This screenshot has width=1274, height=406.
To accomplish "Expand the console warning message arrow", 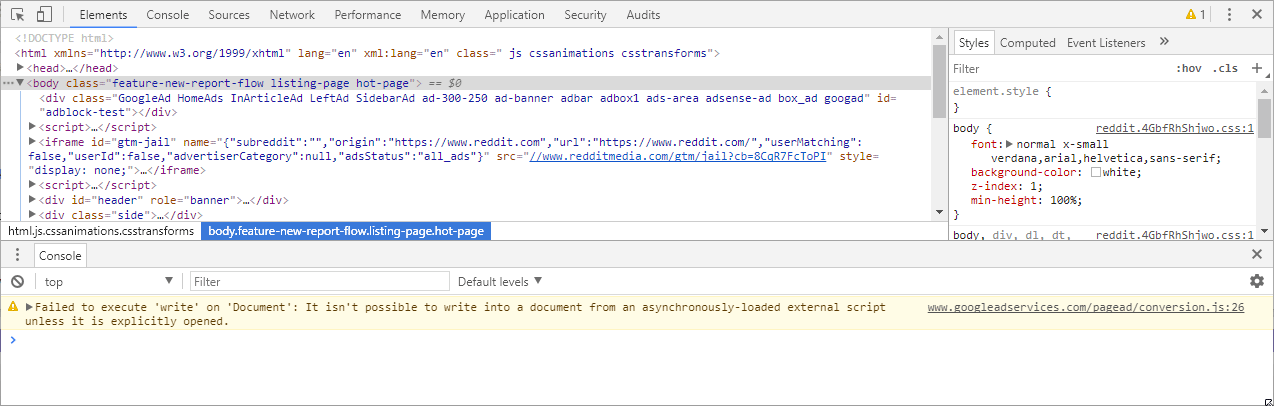I will click(x=30, y=308).
